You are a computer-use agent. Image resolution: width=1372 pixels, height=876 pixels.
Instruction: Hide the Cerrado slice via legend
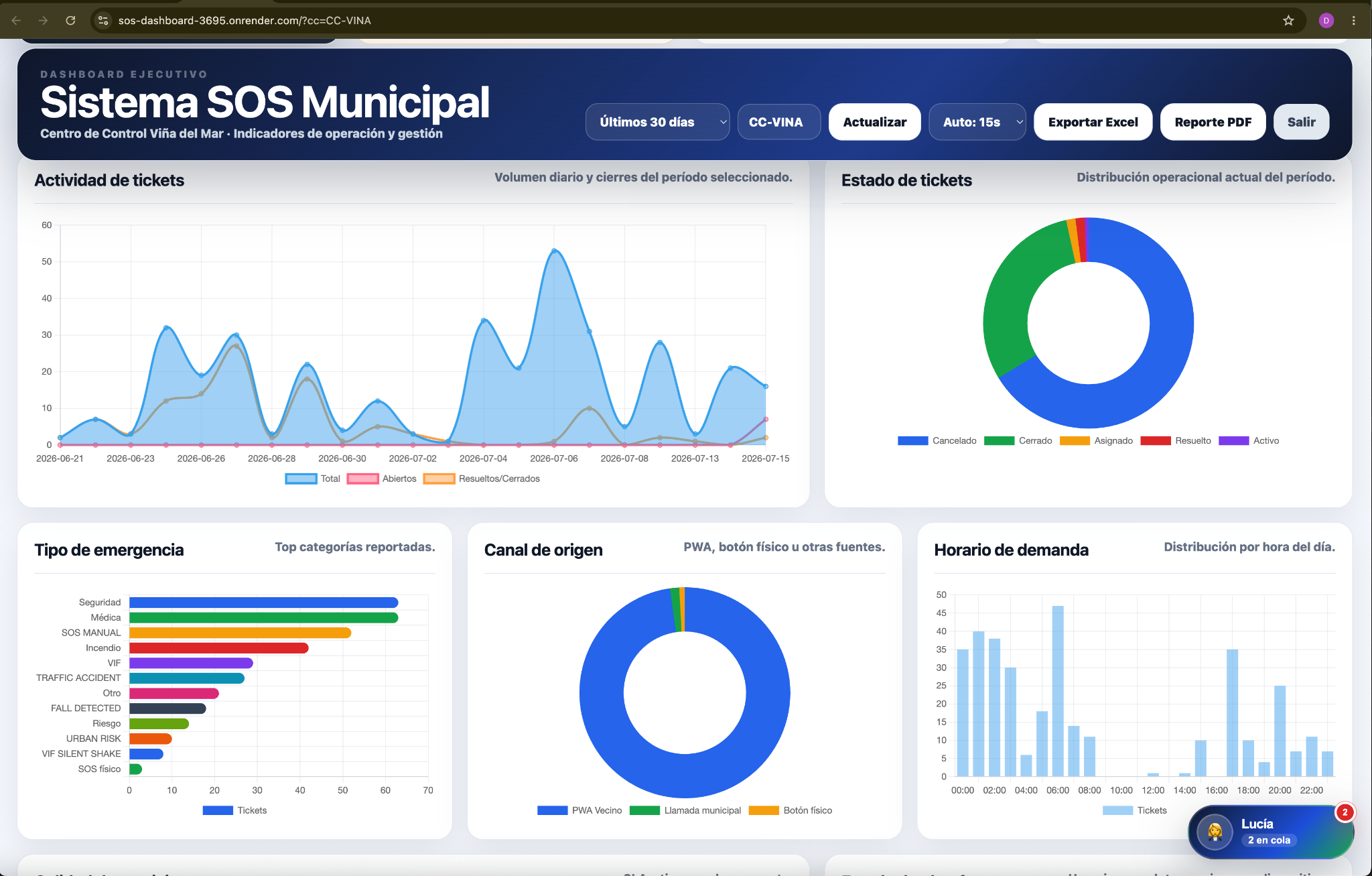1018,440
